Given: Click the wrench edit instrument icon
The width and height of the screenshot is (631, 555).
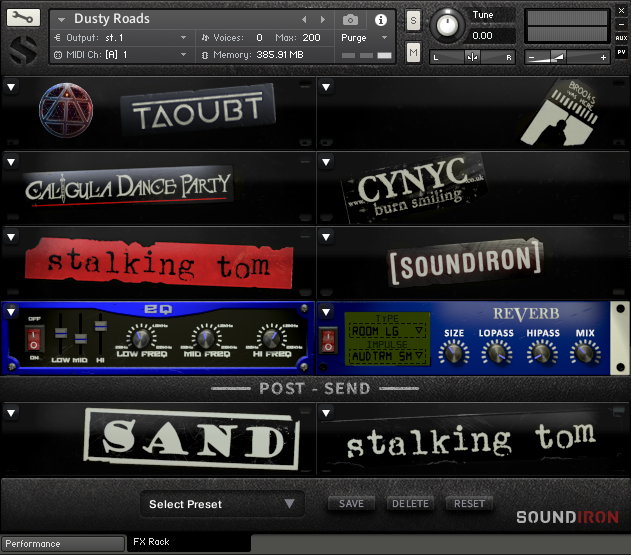Looking at the screenshot, I should 25,18.
